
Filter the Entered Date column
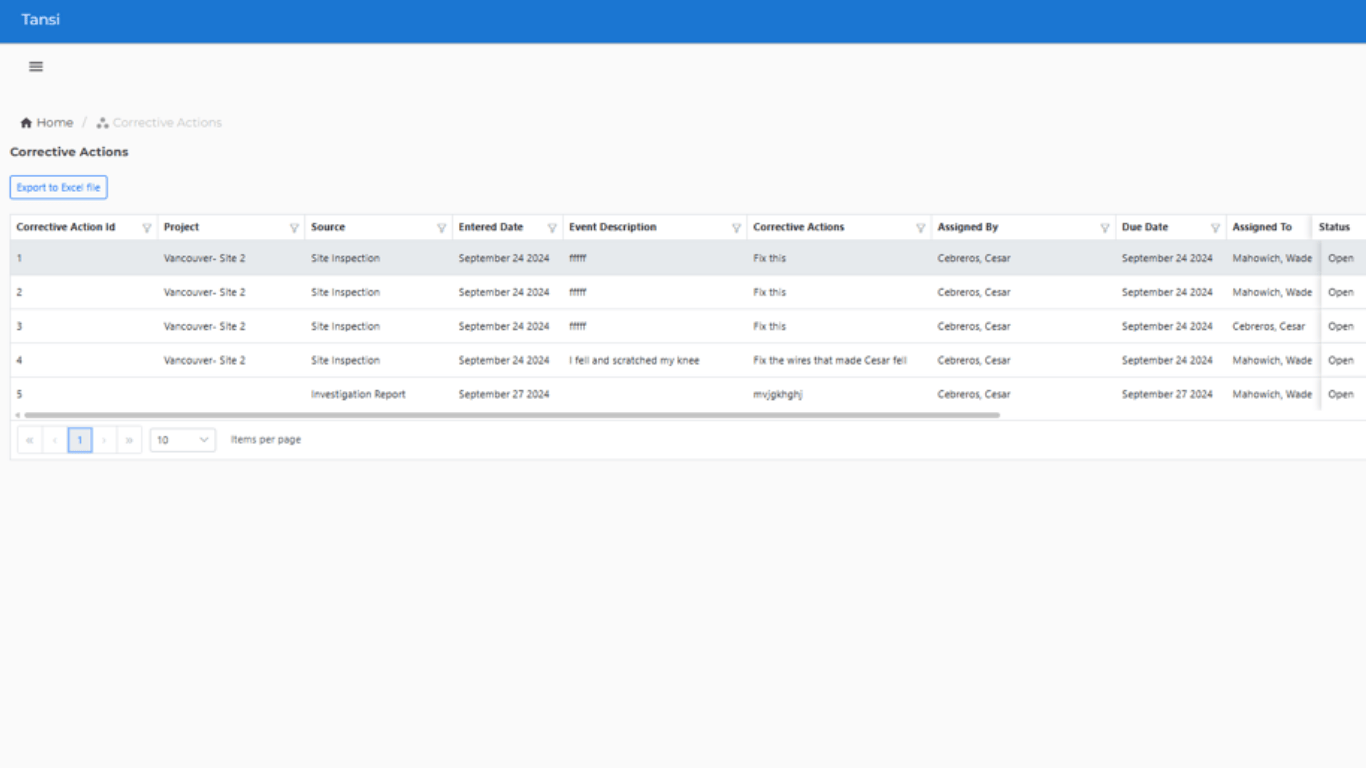click(x=553, y=227)
